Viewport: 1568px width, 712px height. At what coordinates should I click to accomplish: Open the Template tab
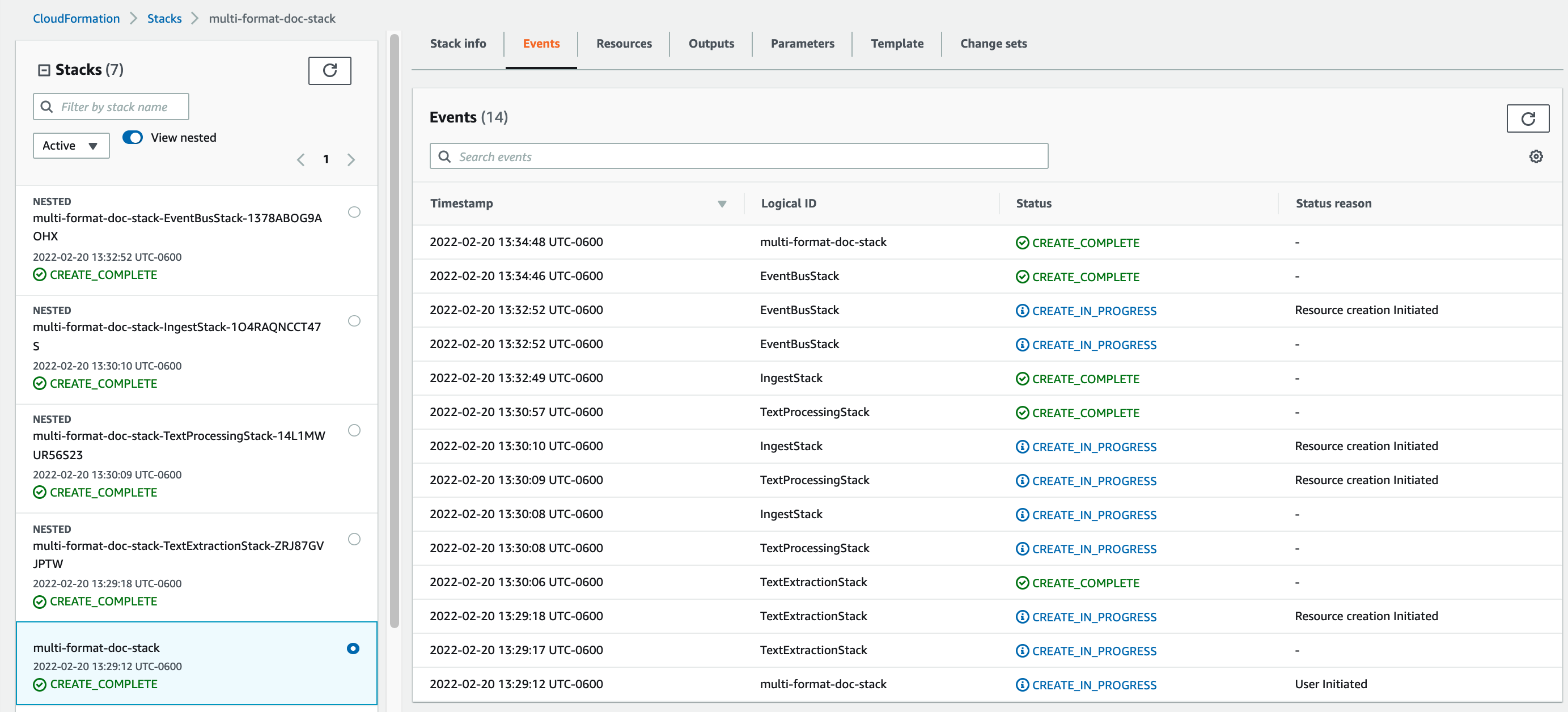[x=897, y=44]
